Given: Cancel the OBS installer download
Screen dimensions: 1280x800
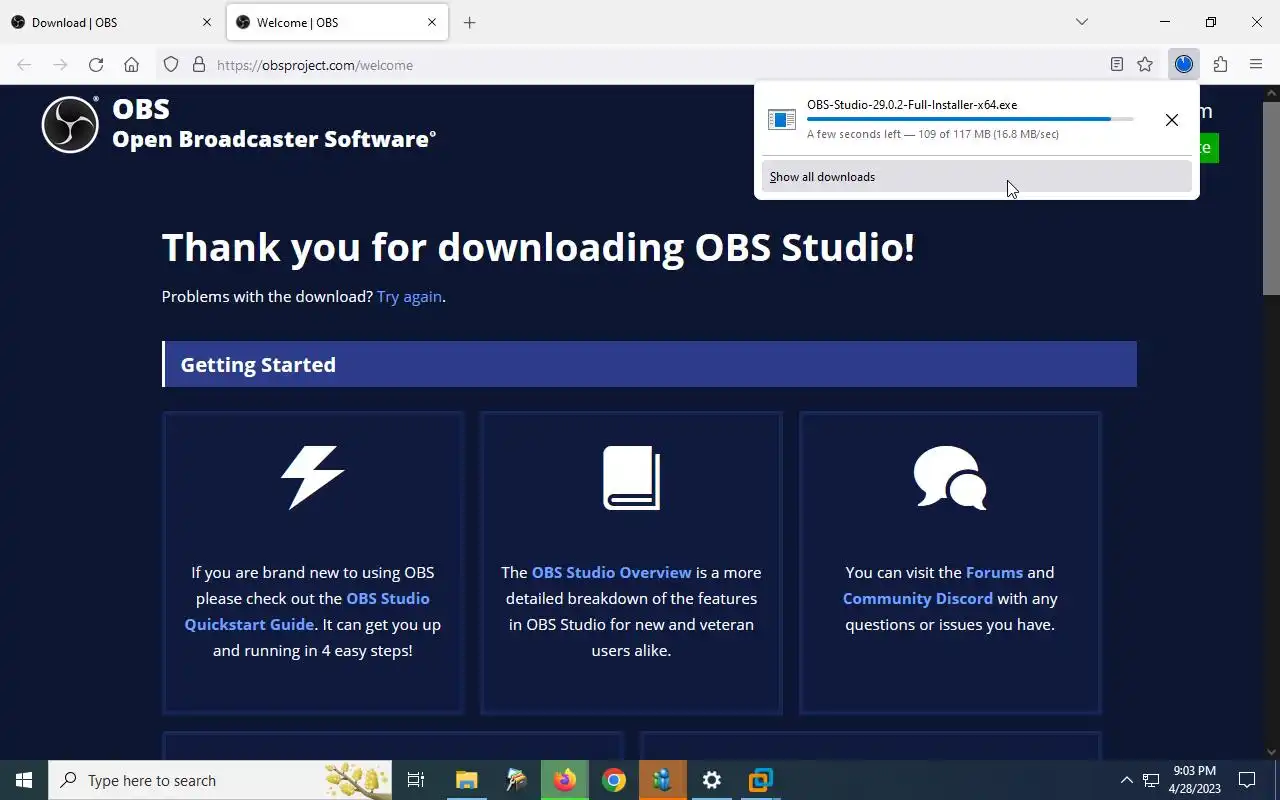Looking at the screenshot, I should click(1172, 120).
